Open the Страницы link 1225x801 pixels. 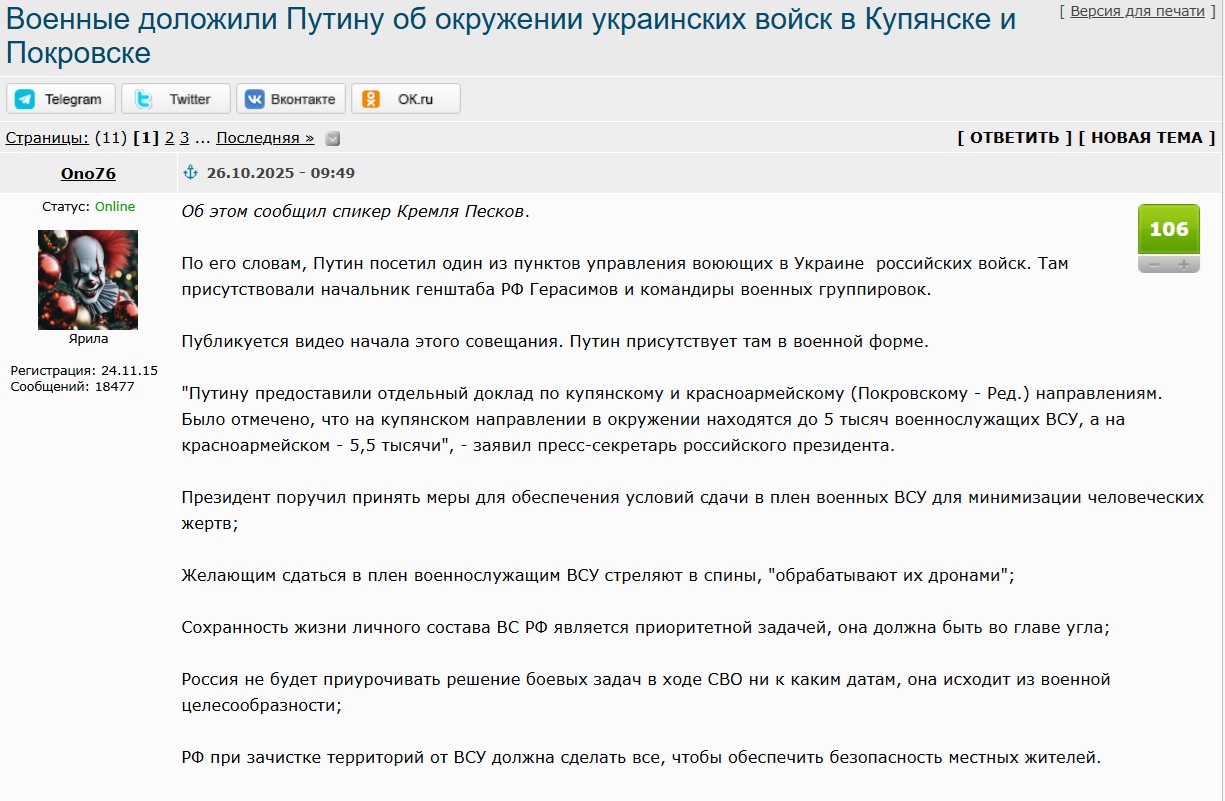coord(47,138)
